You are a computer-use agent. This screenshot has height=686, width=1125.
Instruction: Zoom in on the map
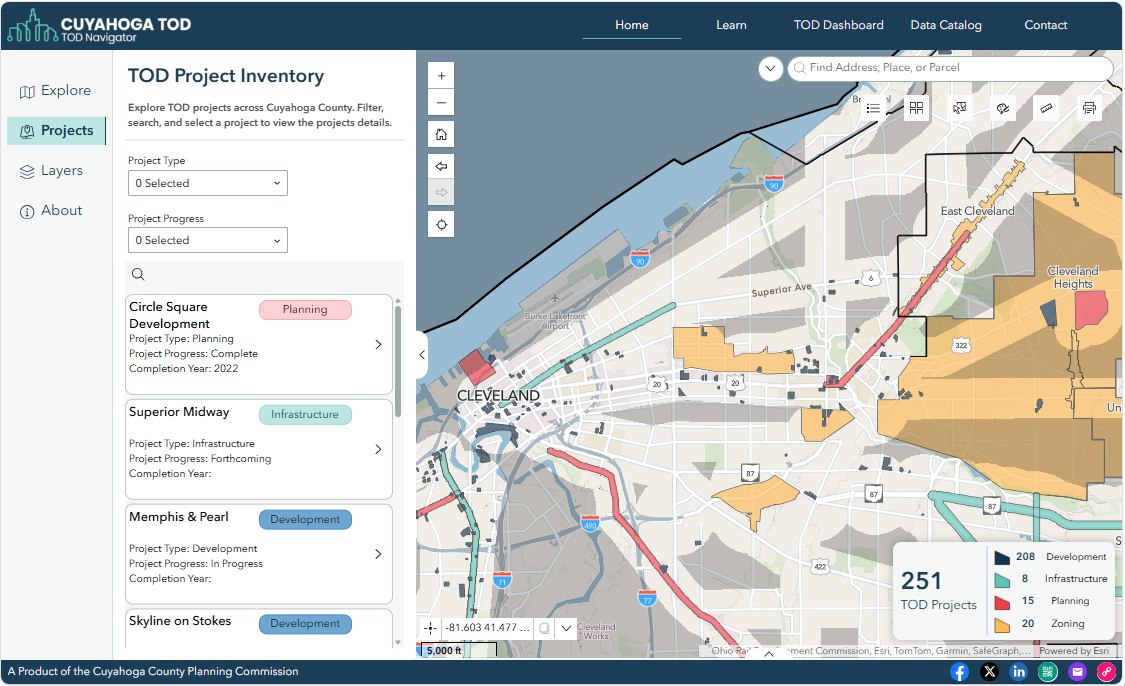pos(441,75)
